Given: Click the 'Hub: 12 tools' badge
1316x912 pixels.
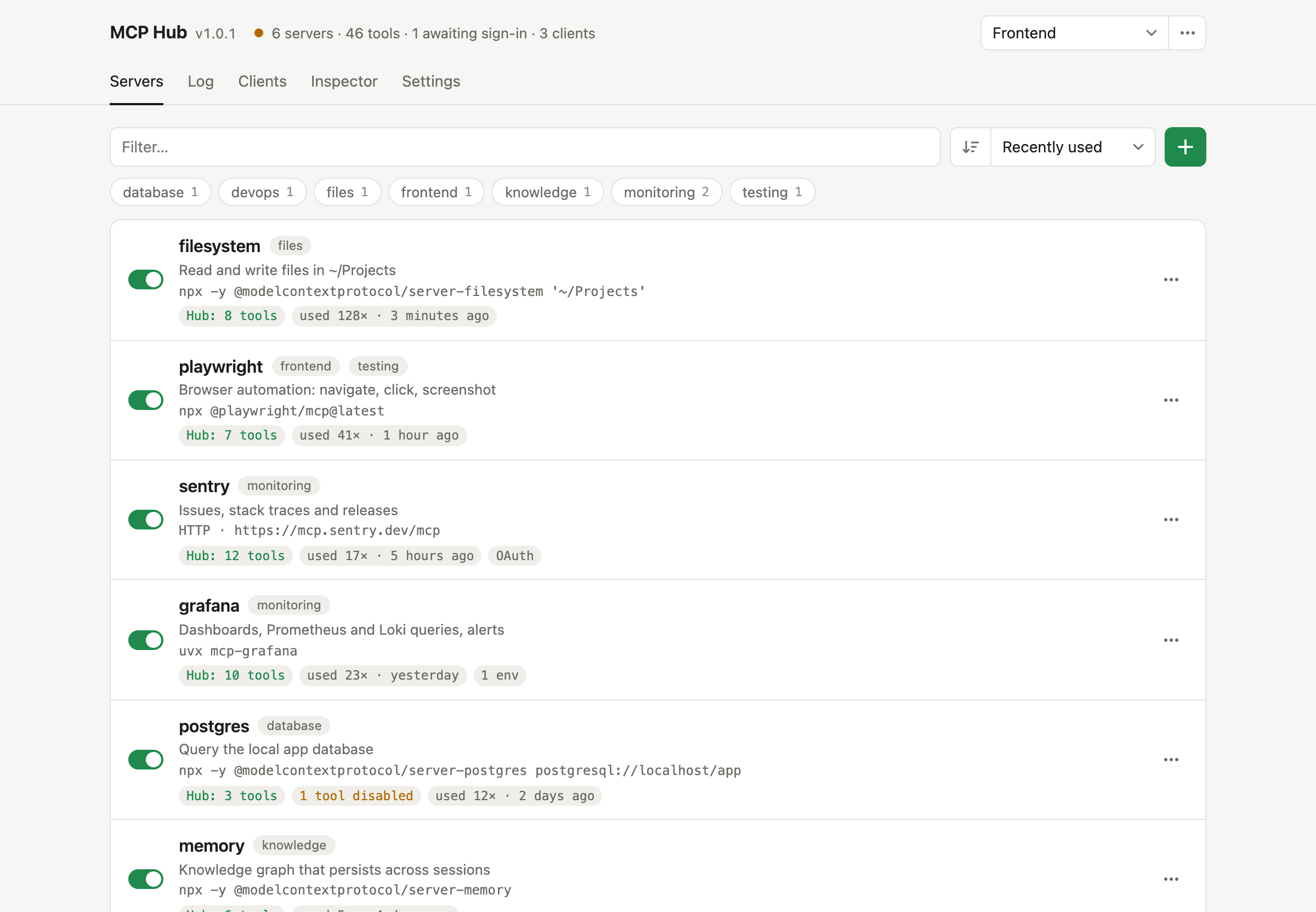Looking at the screenshot, I should 236,555.
